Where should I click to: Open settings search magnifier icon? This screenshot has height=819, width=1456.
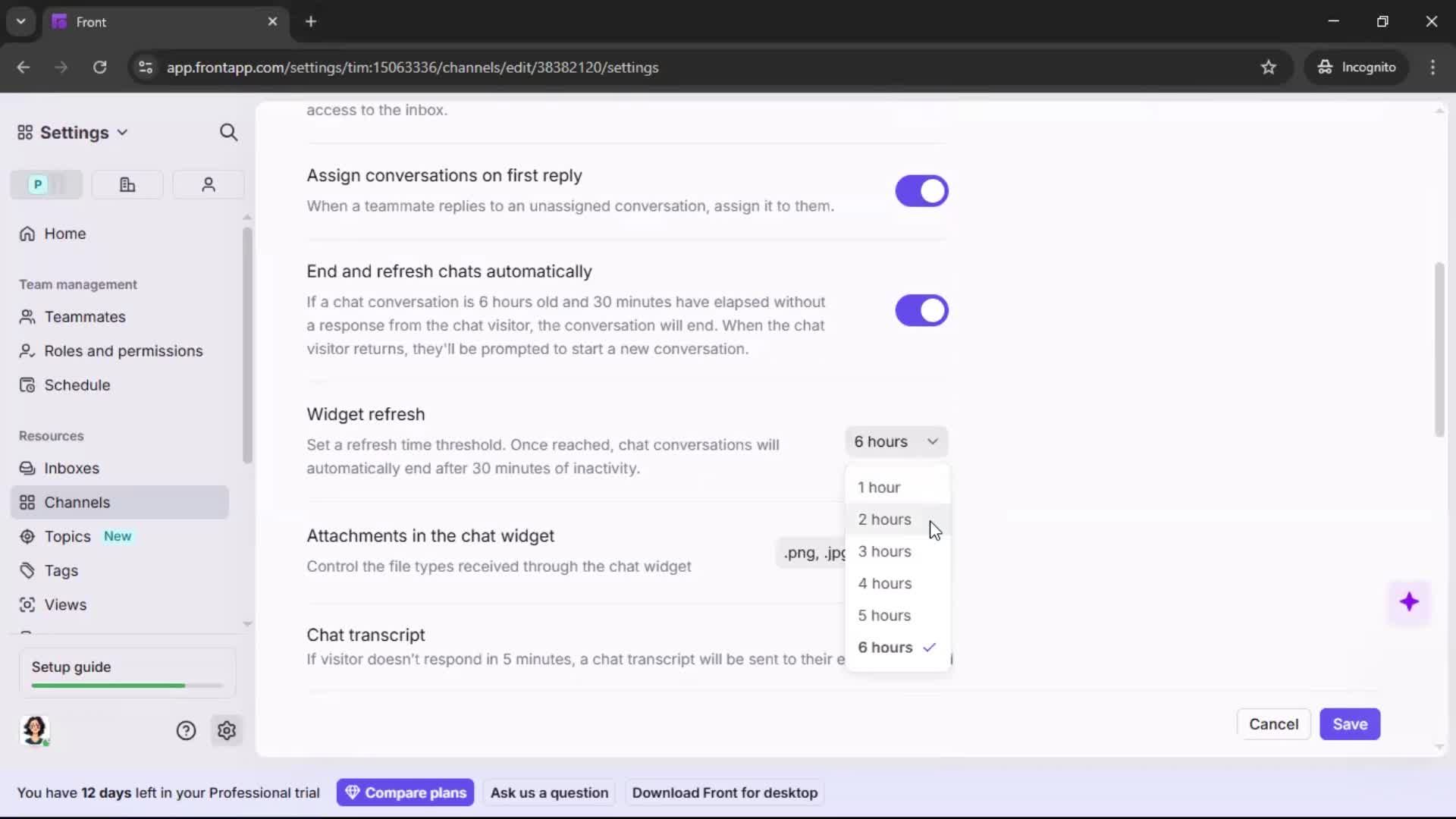pyautogui.click(x=228, y=133)
